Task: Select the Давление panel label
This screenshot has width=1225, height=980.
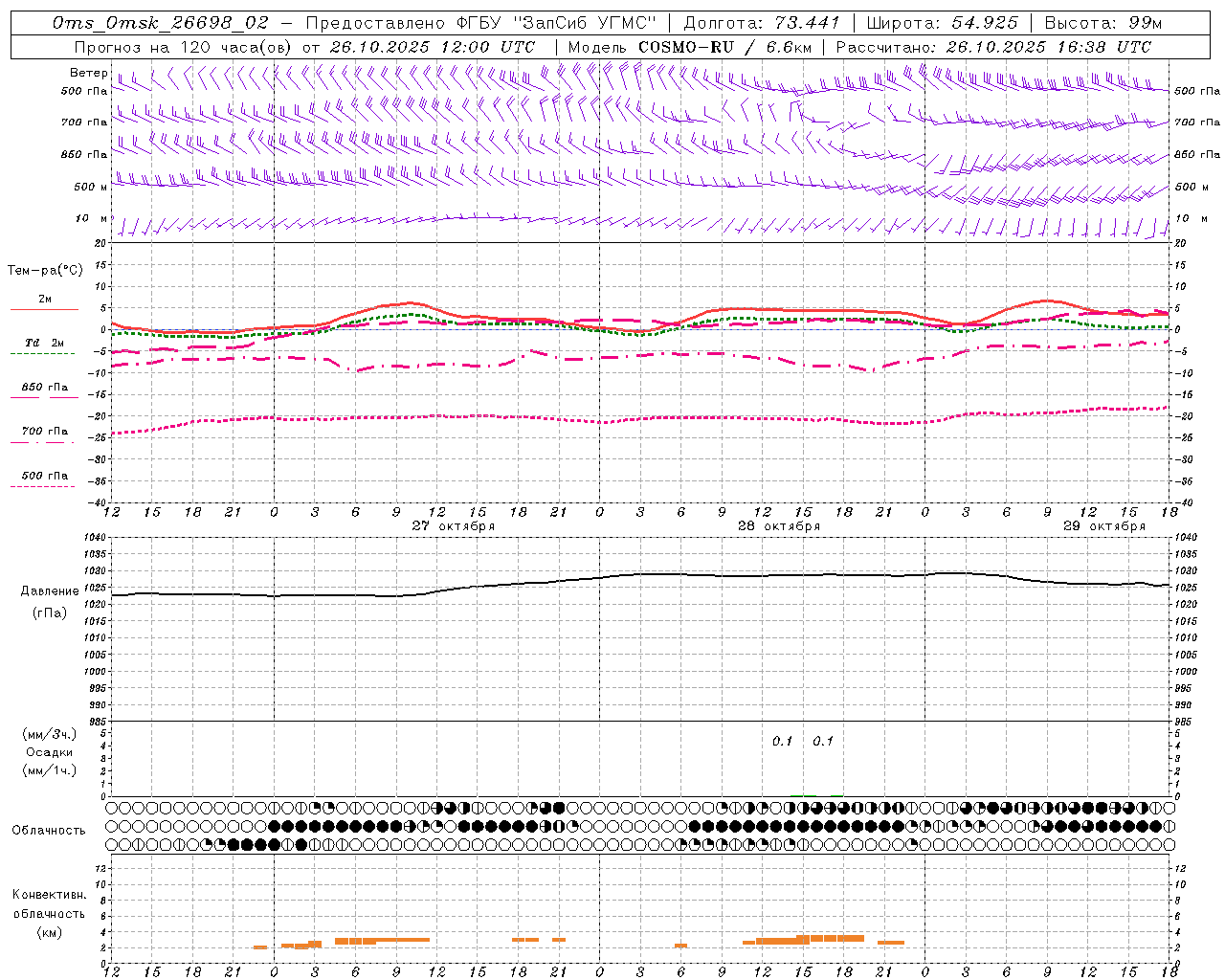Action: click(50, 591)
